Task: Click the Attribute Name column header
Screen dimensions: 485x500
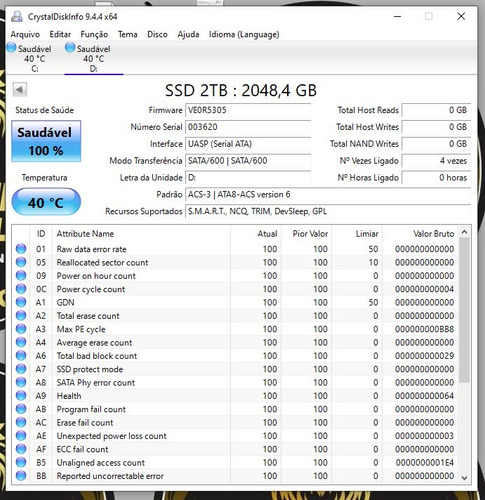Action: 141,234
